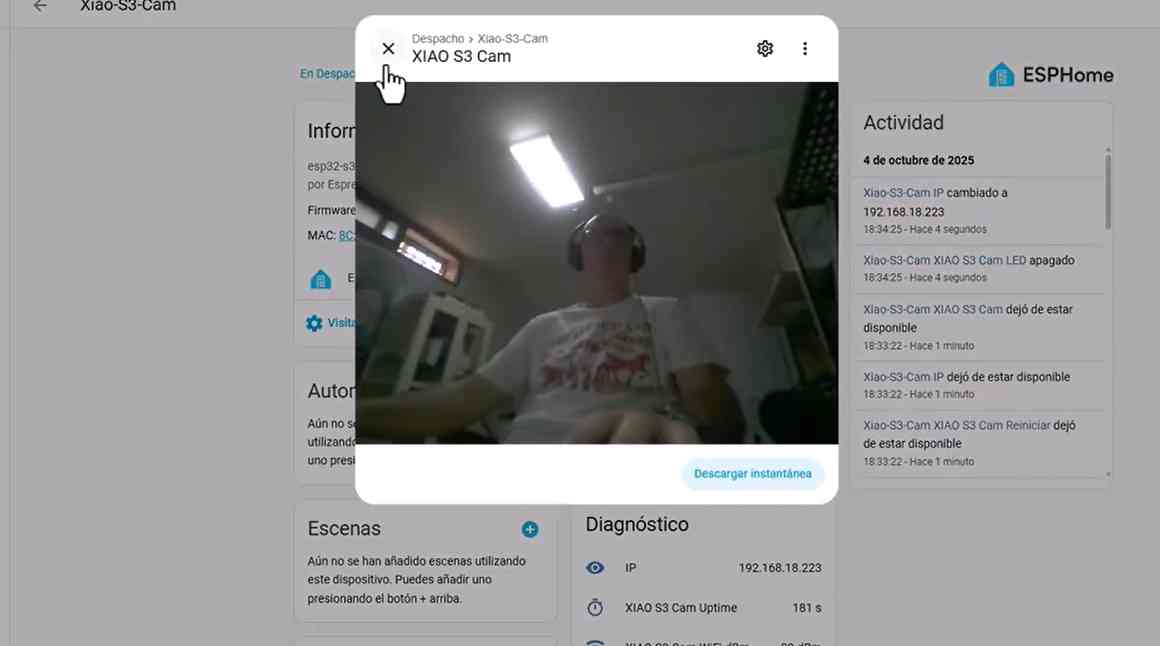The width and height of the screenshot is (1160, 646).
Task: Click the MAC address link
Action: click(346, 236)
